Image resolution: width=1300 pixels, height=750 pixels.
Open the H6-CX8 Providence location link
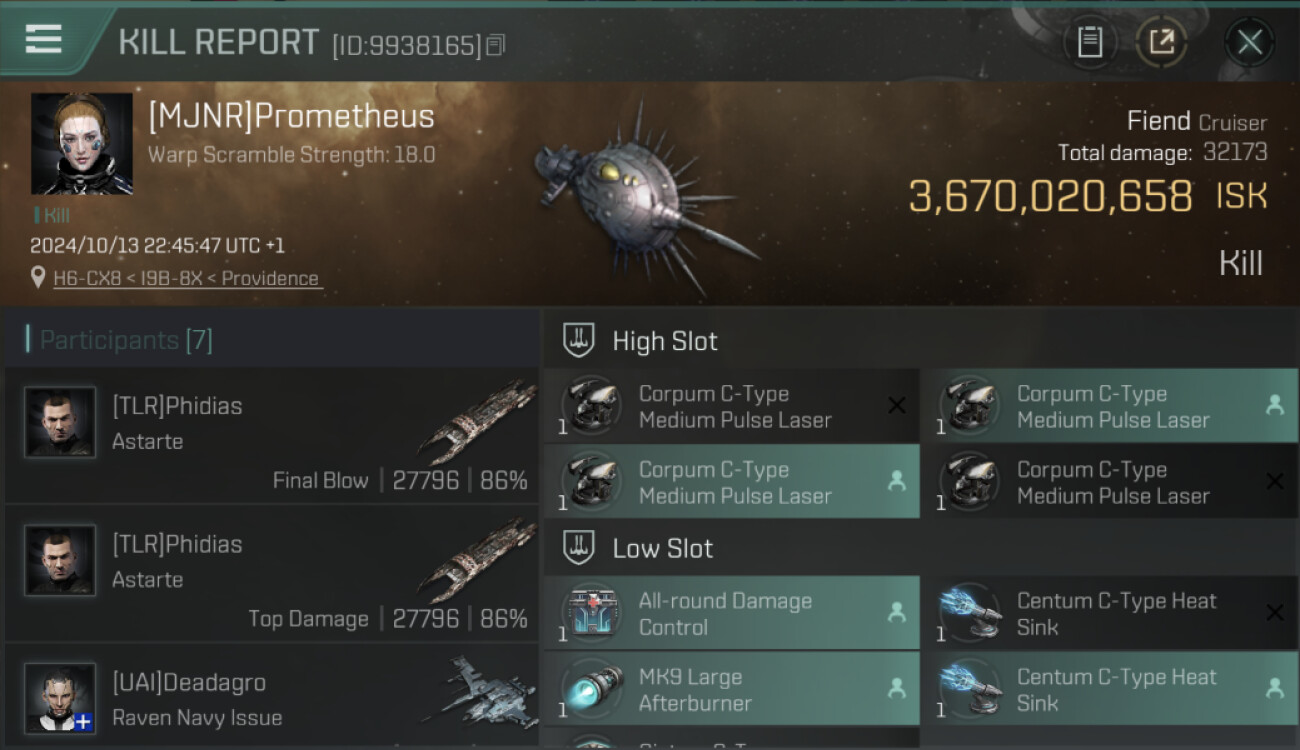pos(187,278)
